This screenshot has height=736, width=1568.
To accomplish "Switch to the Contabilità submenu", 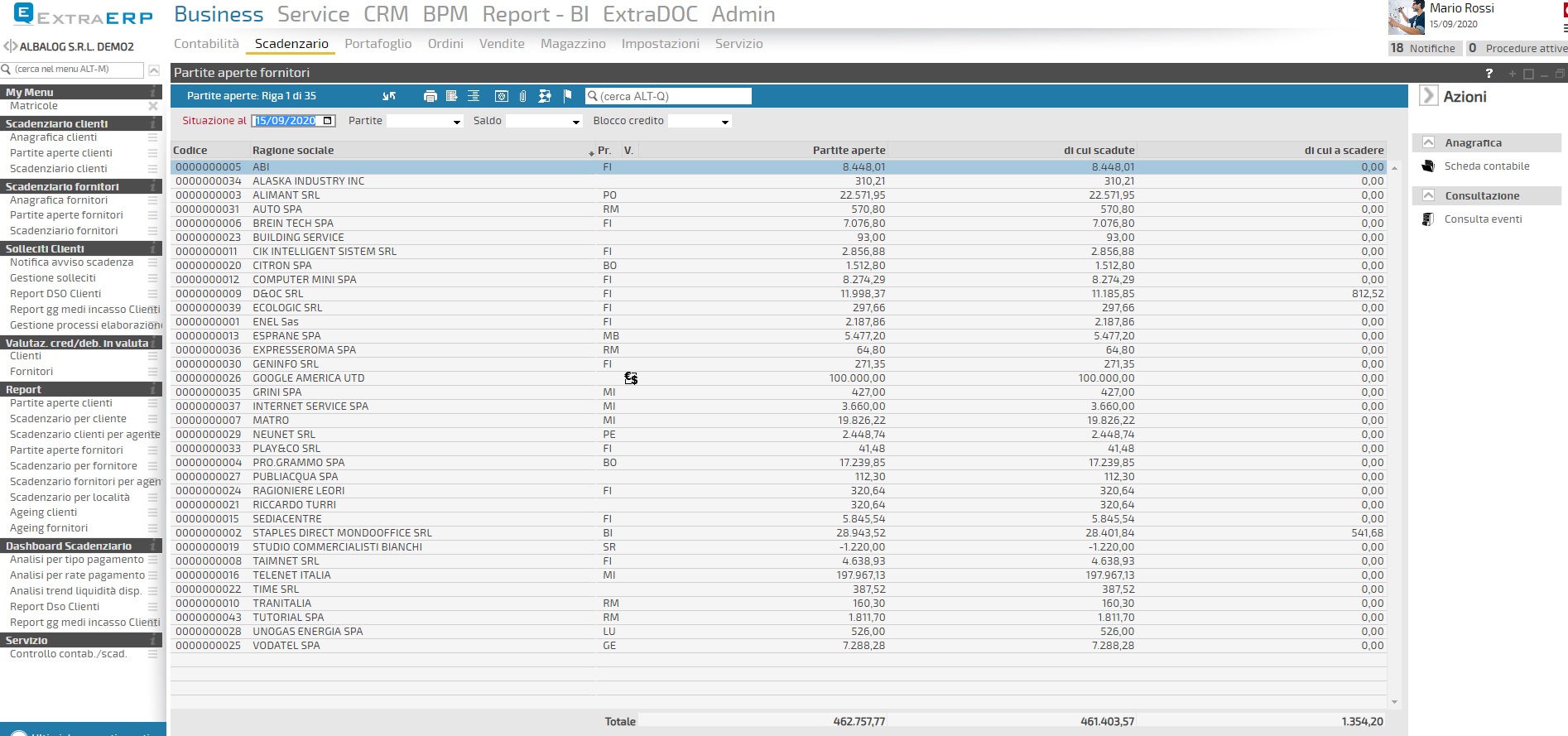I will [206, 44].
